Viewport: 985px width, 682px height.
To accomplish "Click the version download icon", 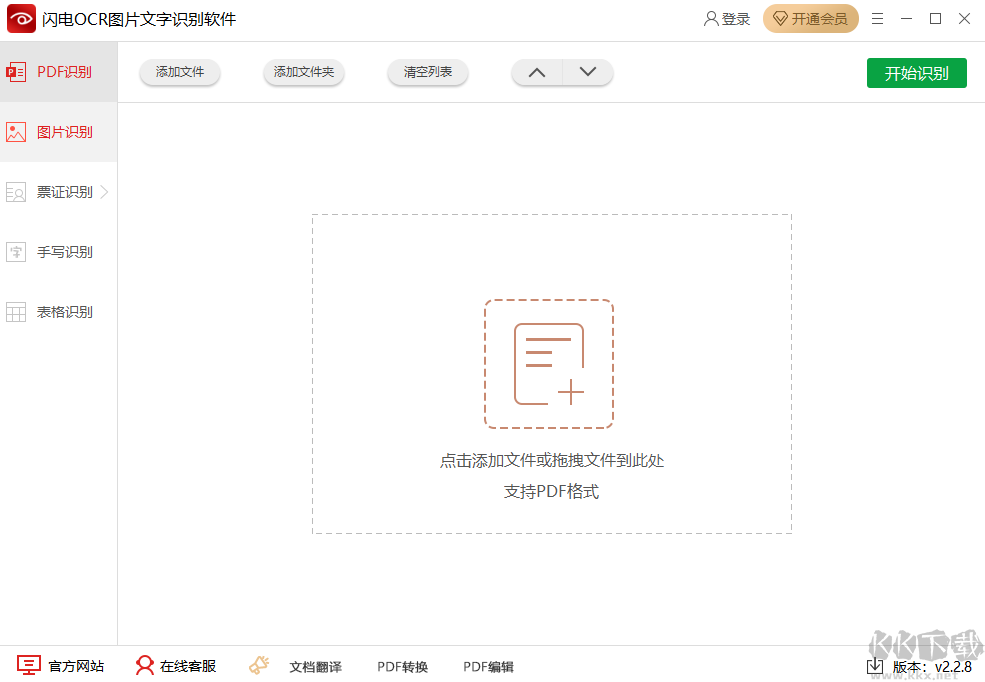I will click(875, 666).
